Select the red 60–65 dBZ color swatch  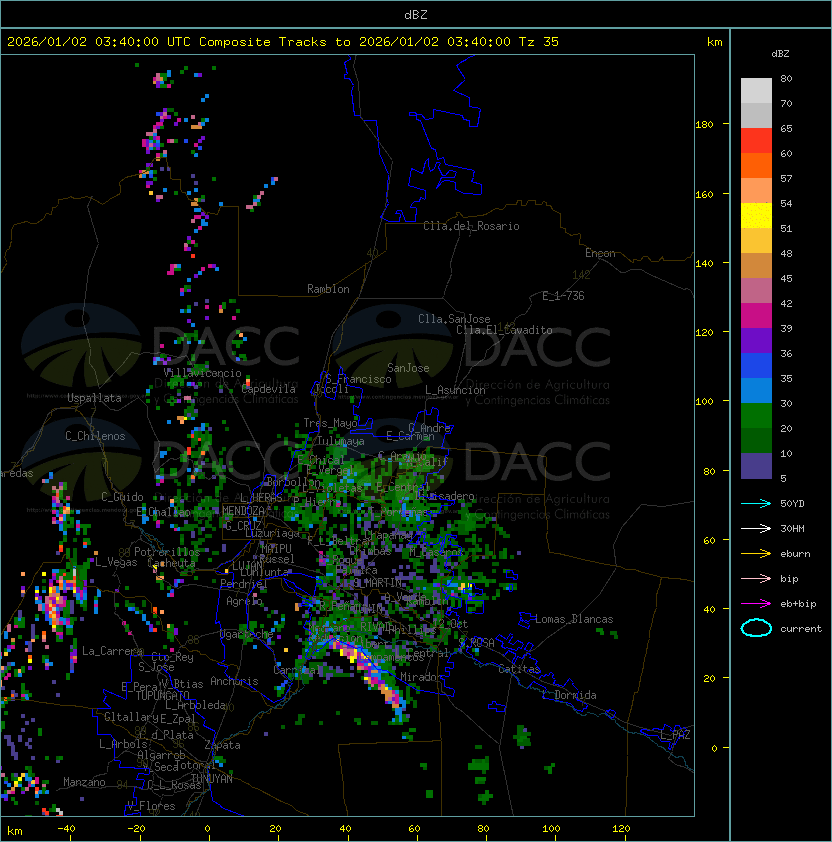[x=756, y=141]
